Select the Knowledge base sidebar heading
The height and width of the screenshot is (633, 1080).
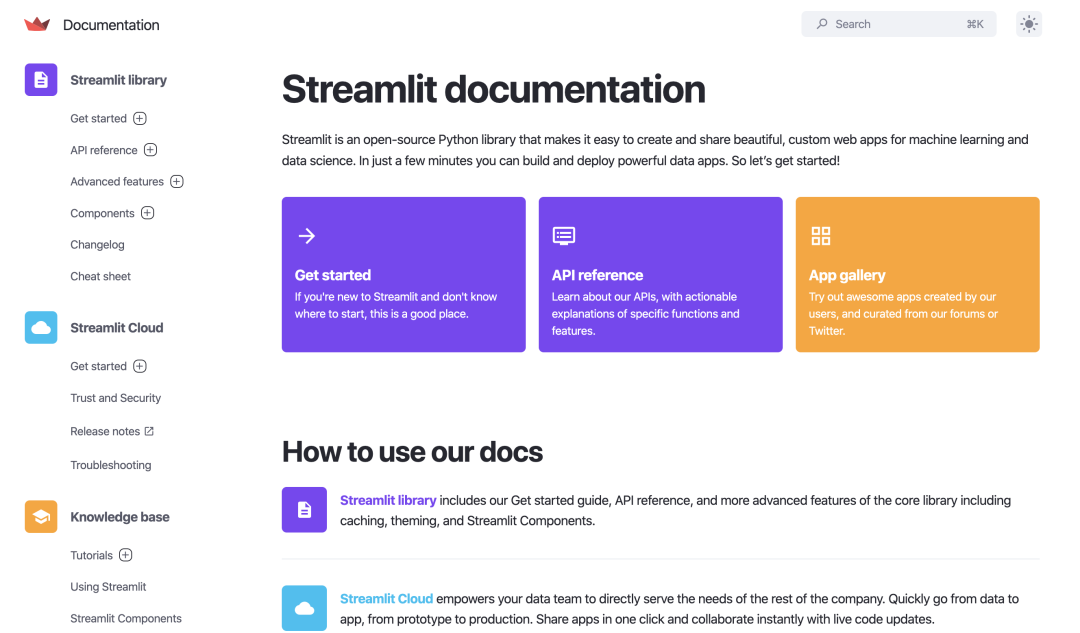tap(120, 517)
